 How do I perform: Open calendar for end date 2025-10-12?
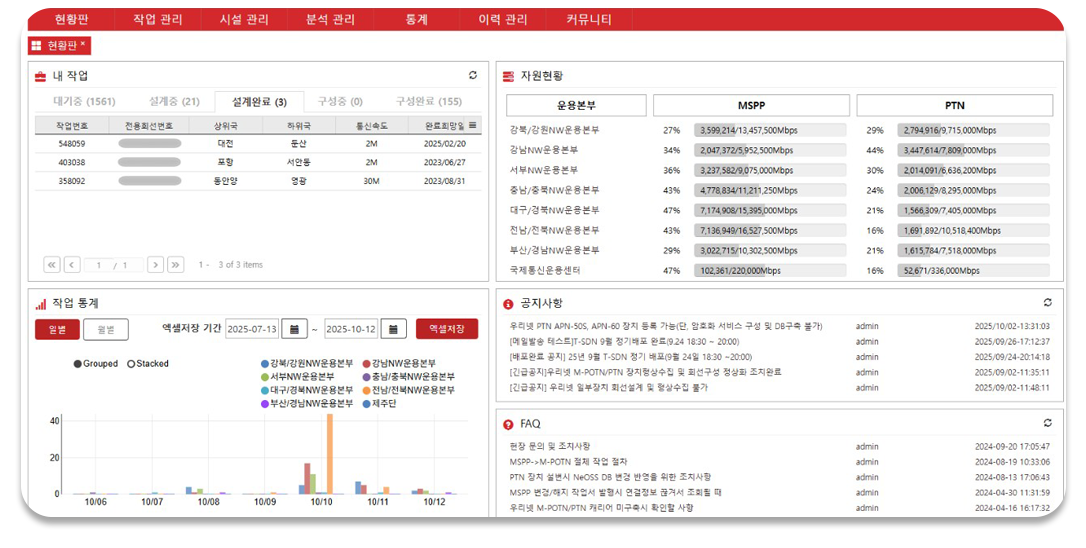point(393,329)
